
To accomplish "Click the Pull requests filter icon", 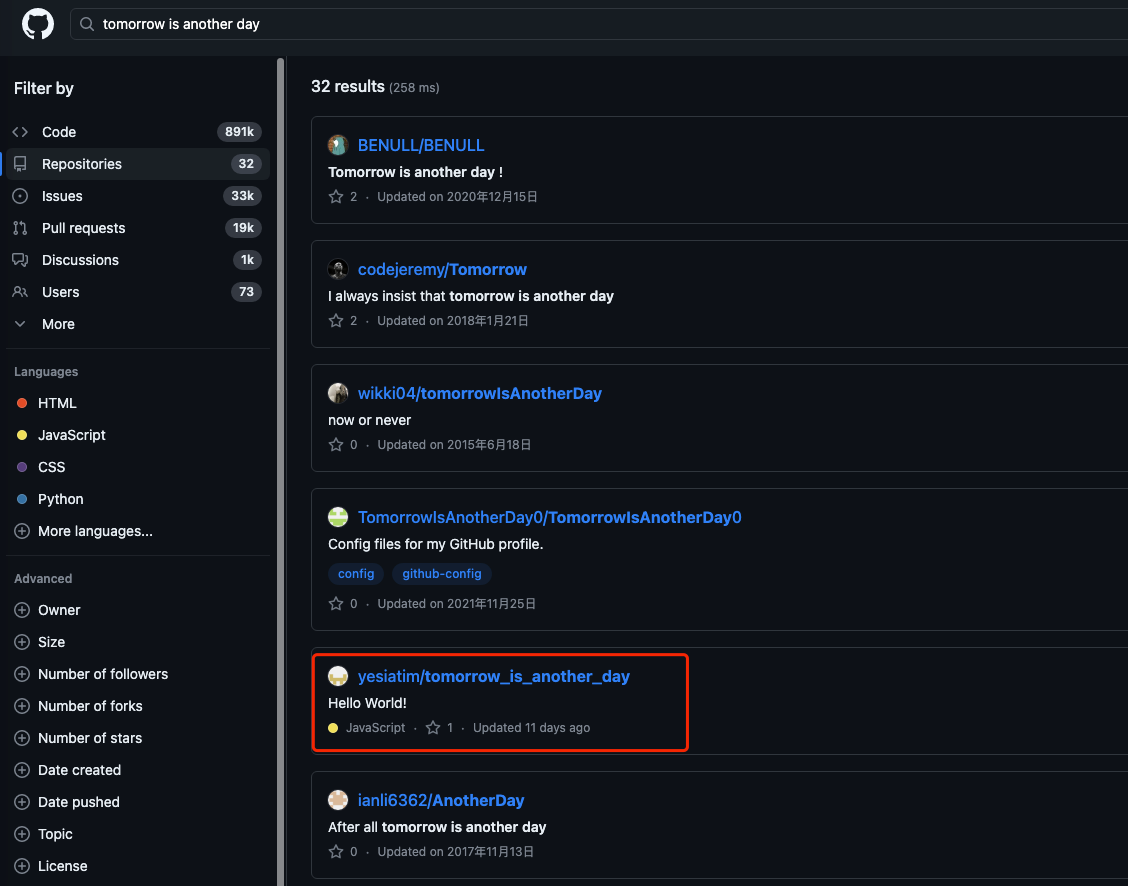I will 20,228.
